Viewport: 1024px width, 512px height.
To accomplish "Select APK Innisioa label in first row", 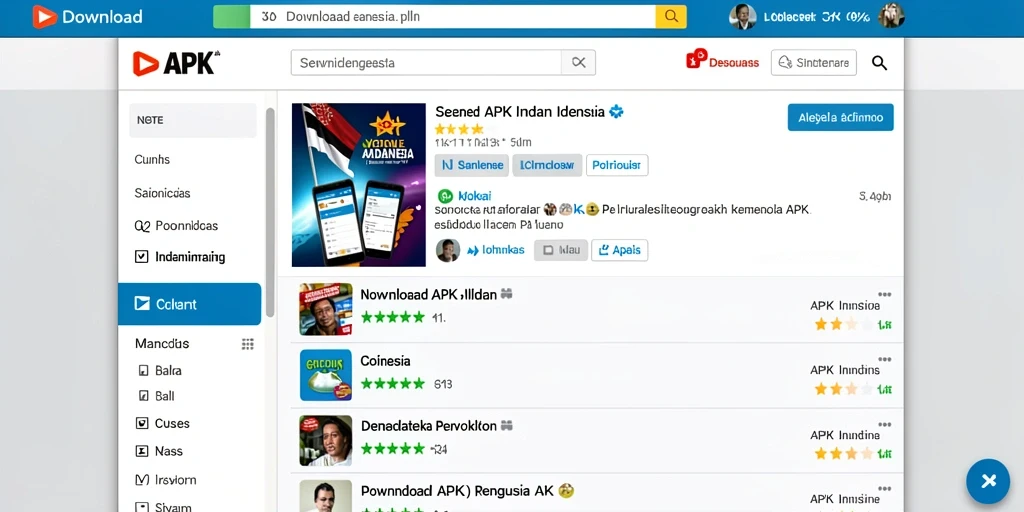I will [844, 306].
